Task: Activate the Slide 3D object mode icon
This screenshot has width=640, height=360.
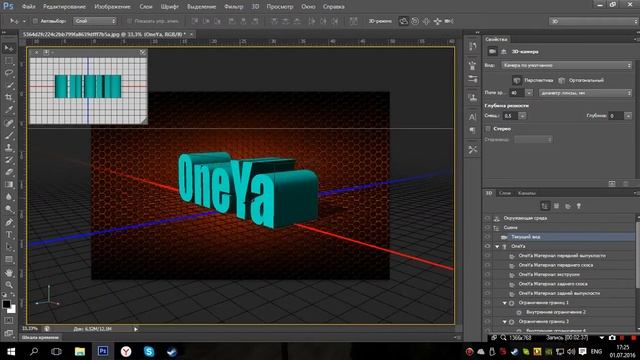Action: coord(438,21)
